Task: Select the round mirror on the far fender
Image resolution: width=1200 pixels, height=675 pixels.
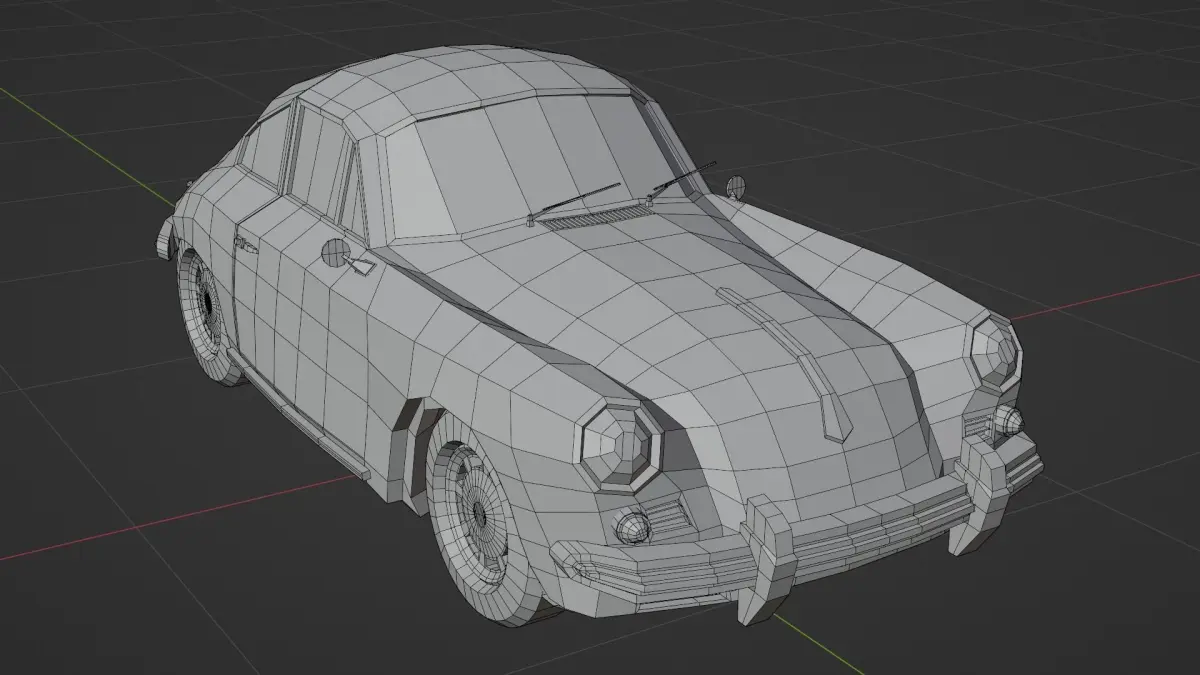Action: [x=737, y=187]
